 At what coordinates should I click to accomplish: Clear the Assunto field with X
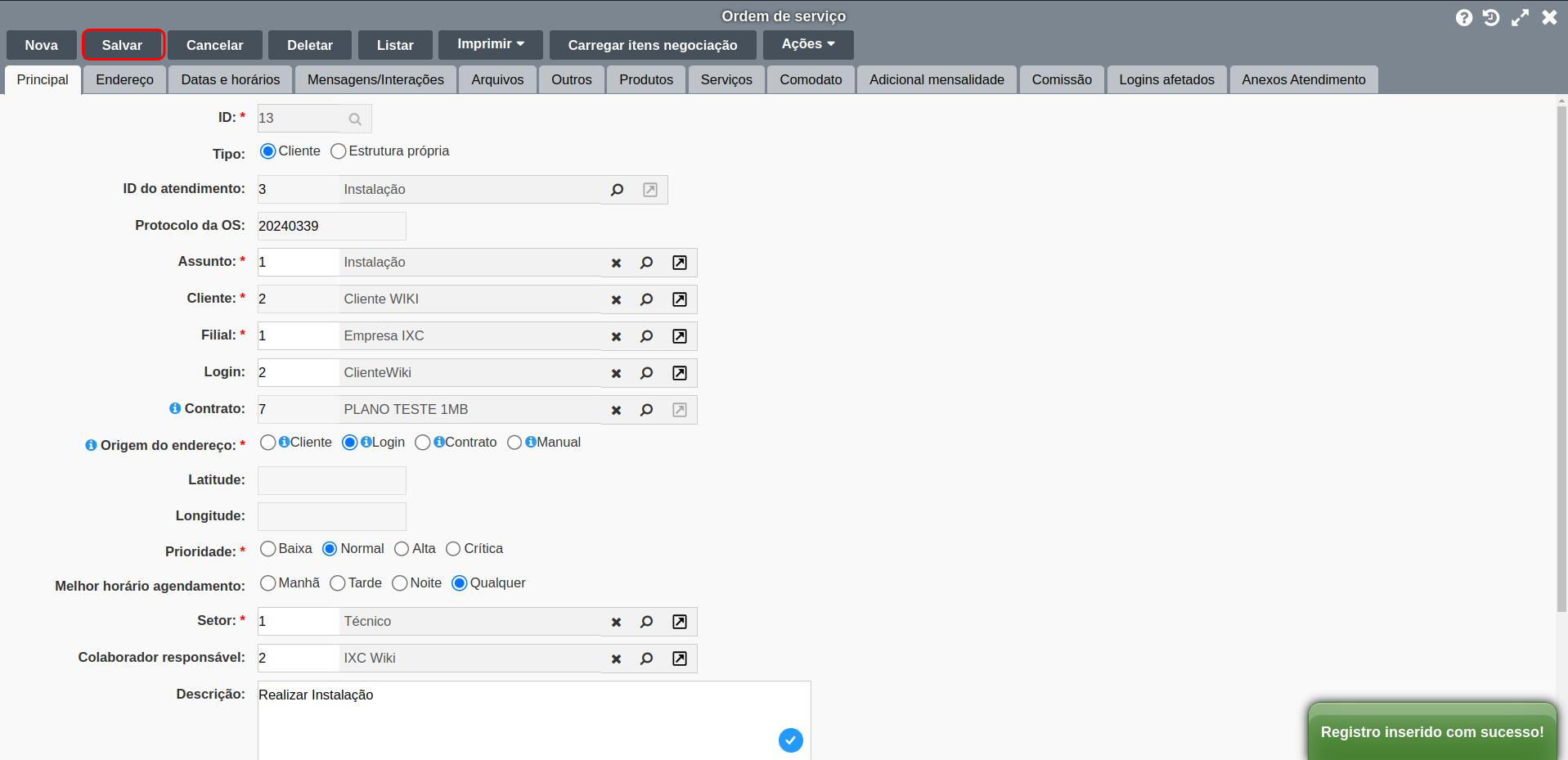616,263
